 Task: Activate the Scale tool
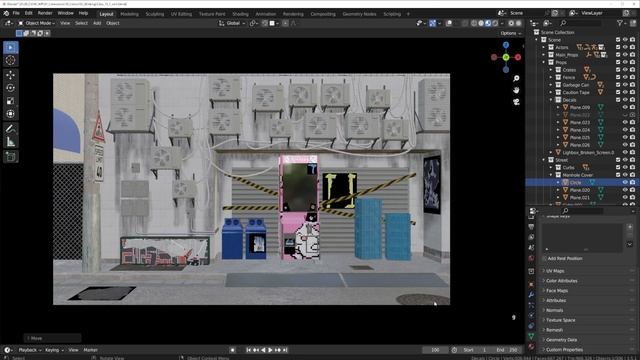click(x=11, y=101)
